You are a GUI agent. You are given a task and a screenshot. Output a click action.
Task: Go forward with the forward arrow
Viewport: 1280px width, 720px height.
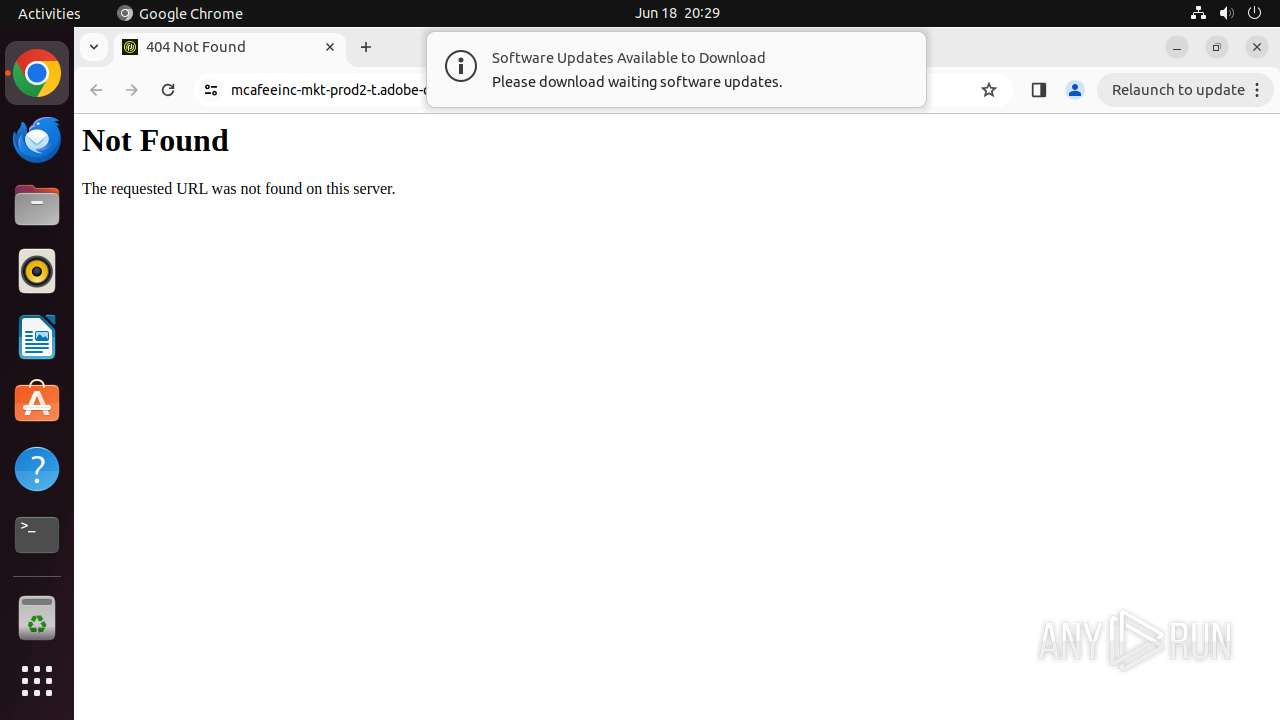tap(132, 90)
